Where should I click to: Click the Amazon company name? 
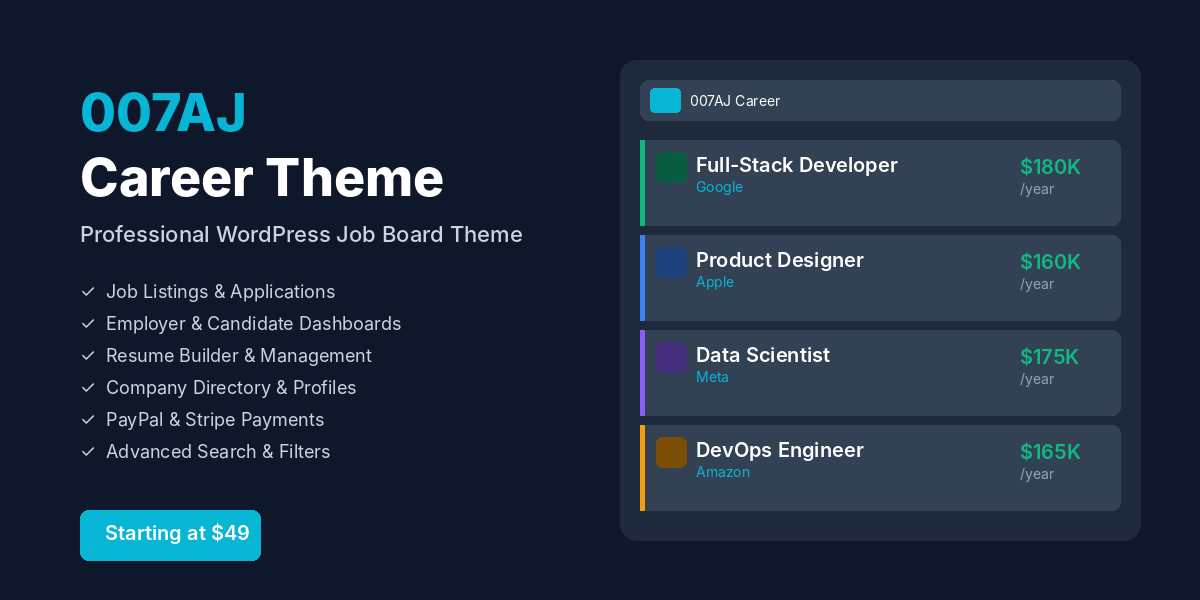pyautogui.click(x=723, y=472)
